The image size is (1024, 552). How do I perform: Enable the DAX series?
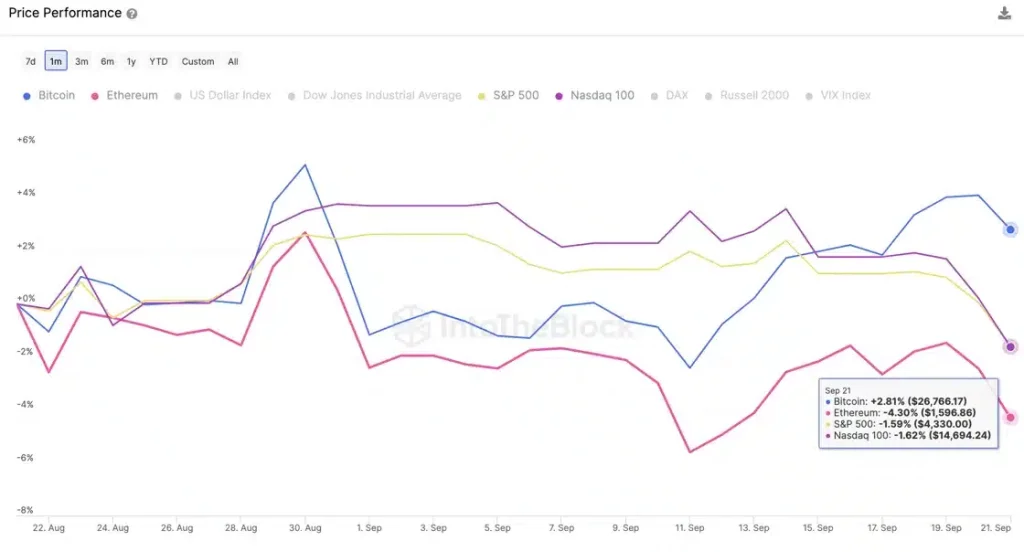click(676, 96)
